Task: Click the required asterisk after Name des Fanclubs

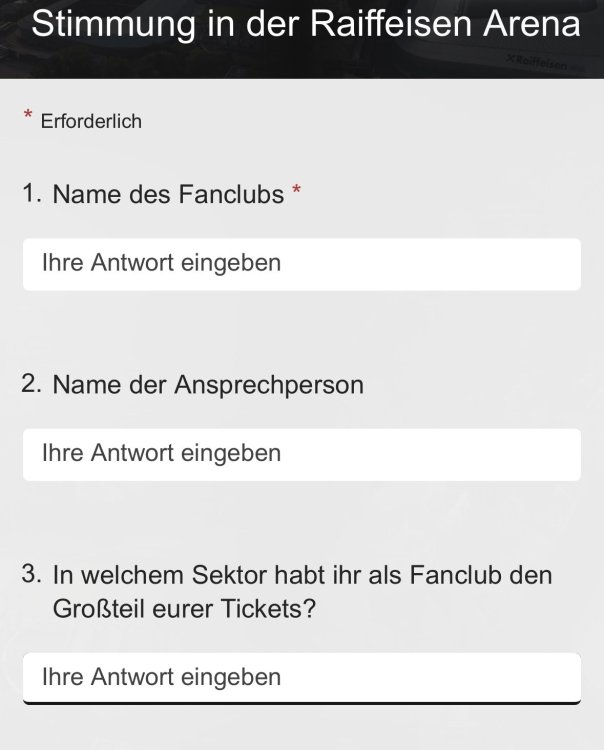Action: coord(296,191)
